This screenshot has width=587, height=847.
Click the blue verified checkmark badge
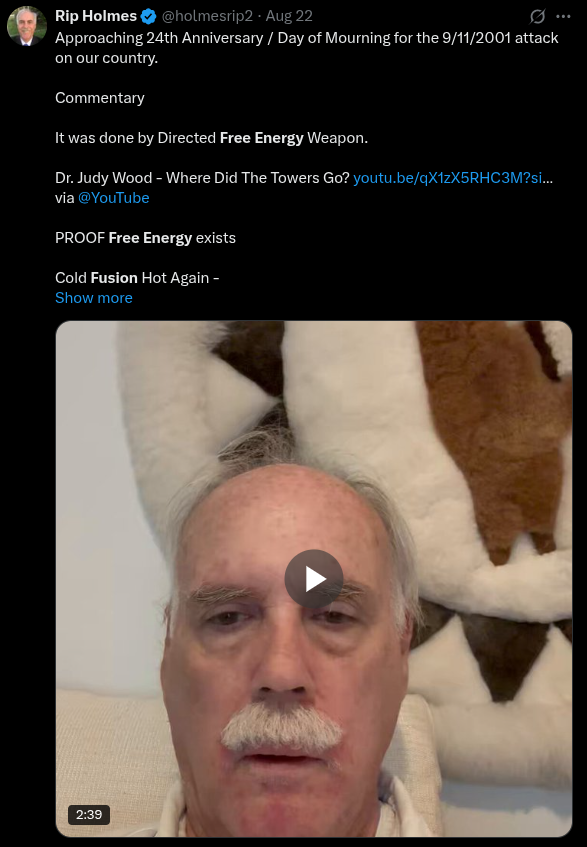[x=149, y=17]
